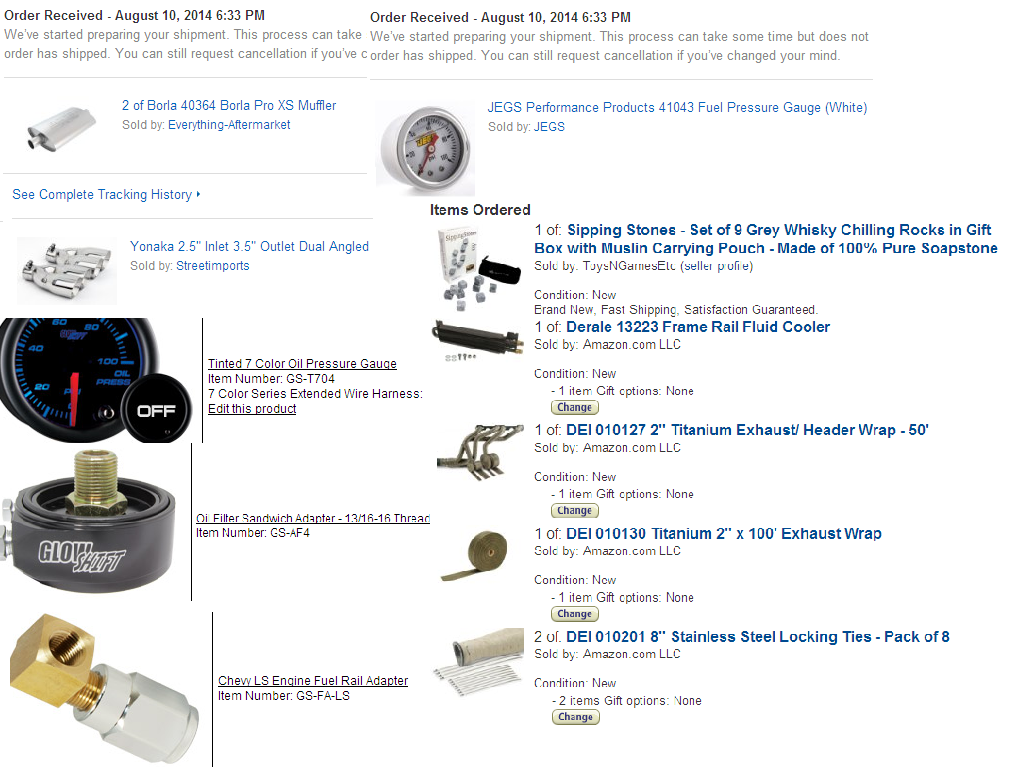Open the Everything-Aftermarket seller link
Image resolution: width=1024 pixels, height=768 pixels.
click(229, 125)
